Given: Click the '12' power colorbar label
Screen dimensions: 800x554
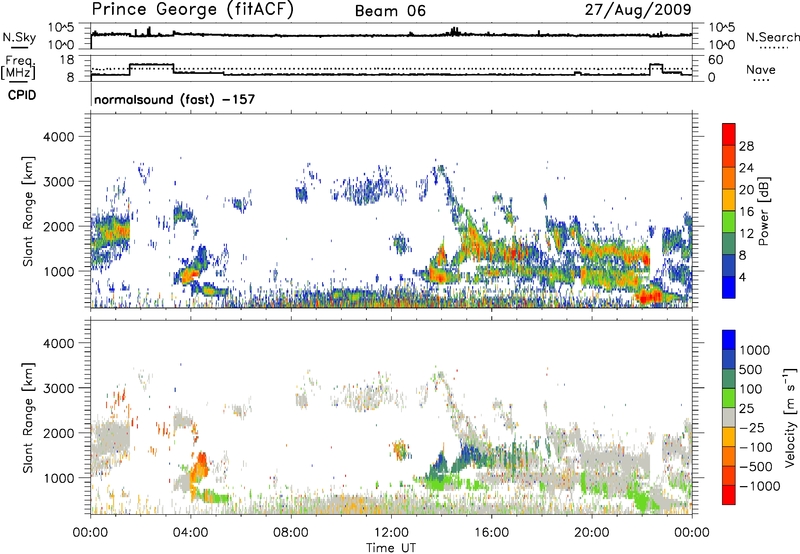Looking at the screenshot, I should [746, 234].
